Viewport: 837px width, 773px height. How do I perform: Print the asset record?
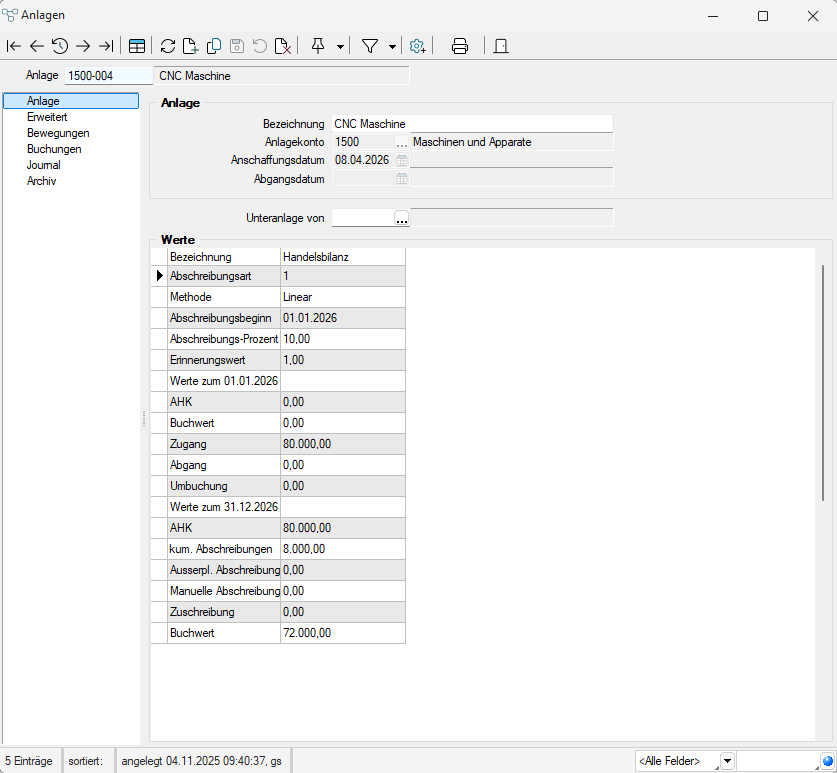click(x=460, y=46)
